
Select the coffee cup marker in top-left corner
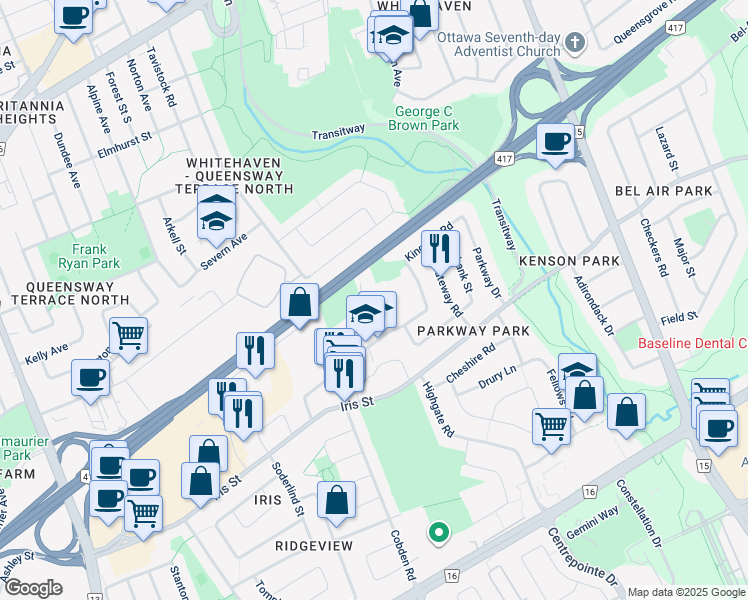pyautogui.click(x=73, y=17)
